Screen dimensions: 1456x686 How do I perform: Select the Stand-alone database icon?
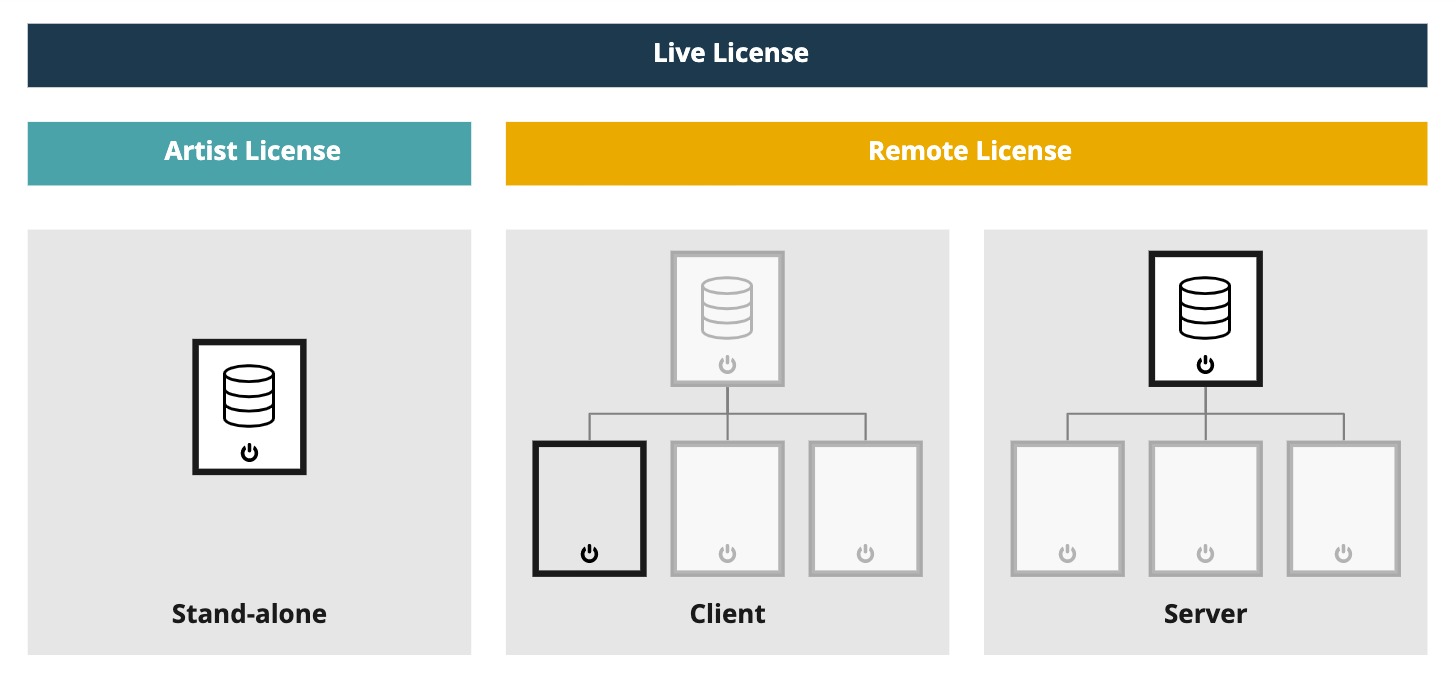click(x=249, y=398)
